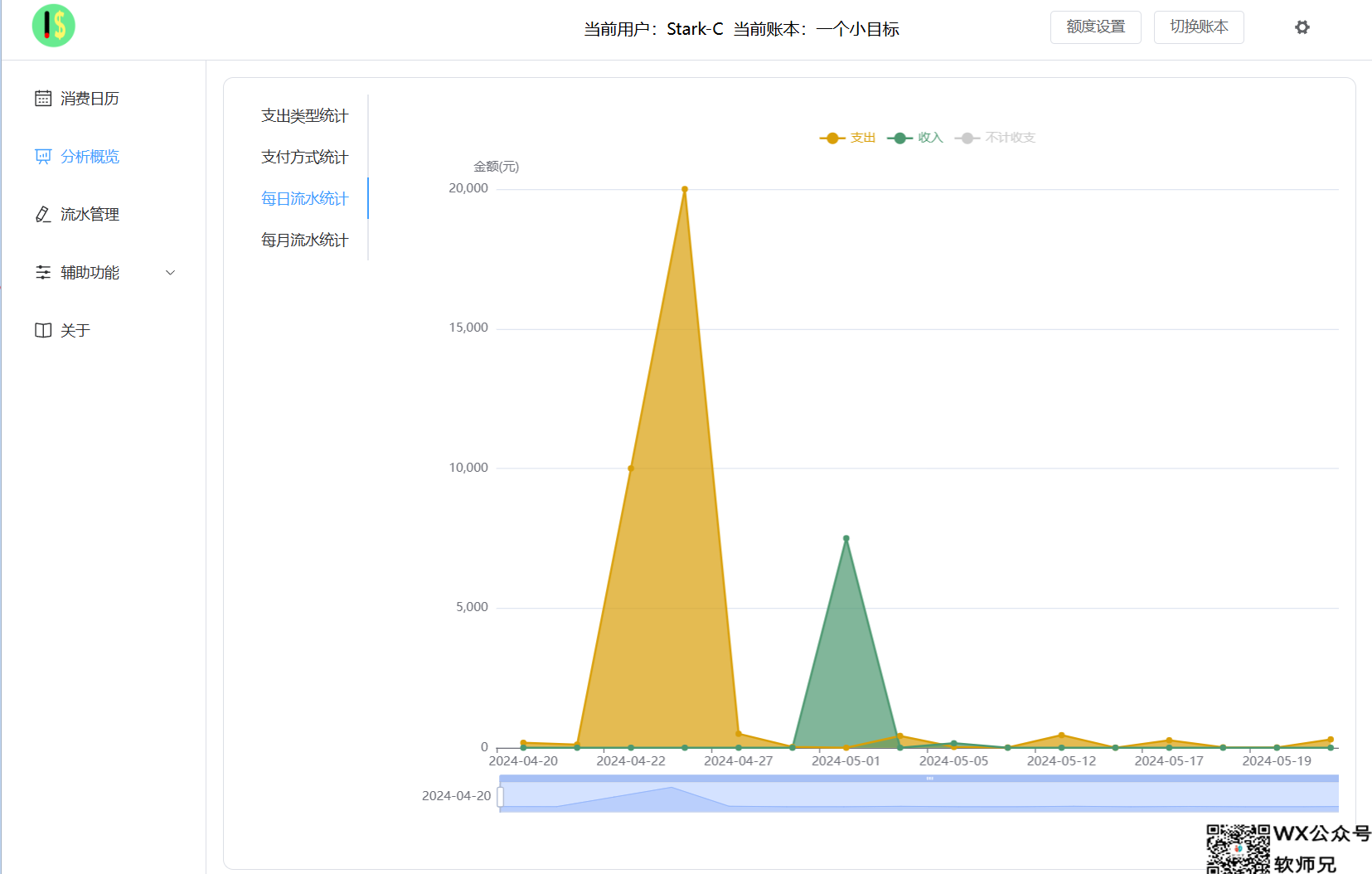Click the 当前用户：Stark-C header text
1372x874 pixels.
tap(653, 29)
